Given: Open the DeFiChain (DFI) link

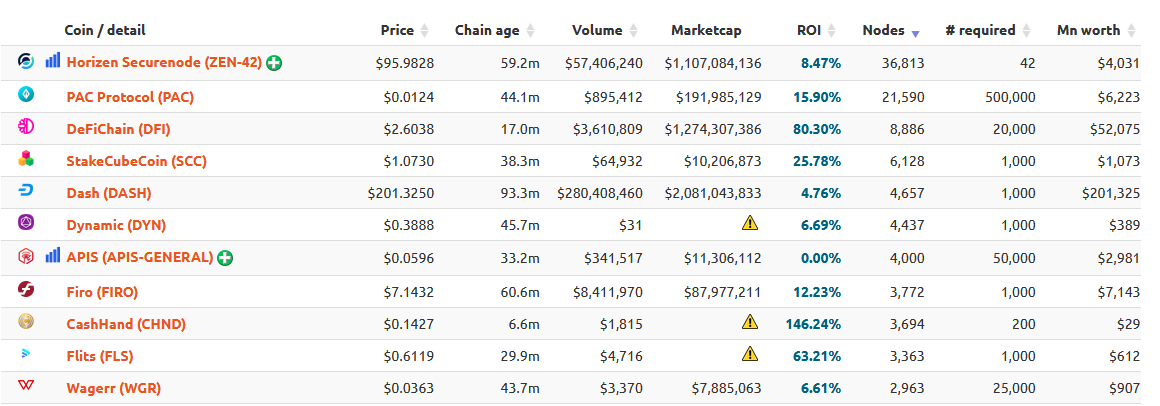Looking at the screenshot, I should point(118,129).
